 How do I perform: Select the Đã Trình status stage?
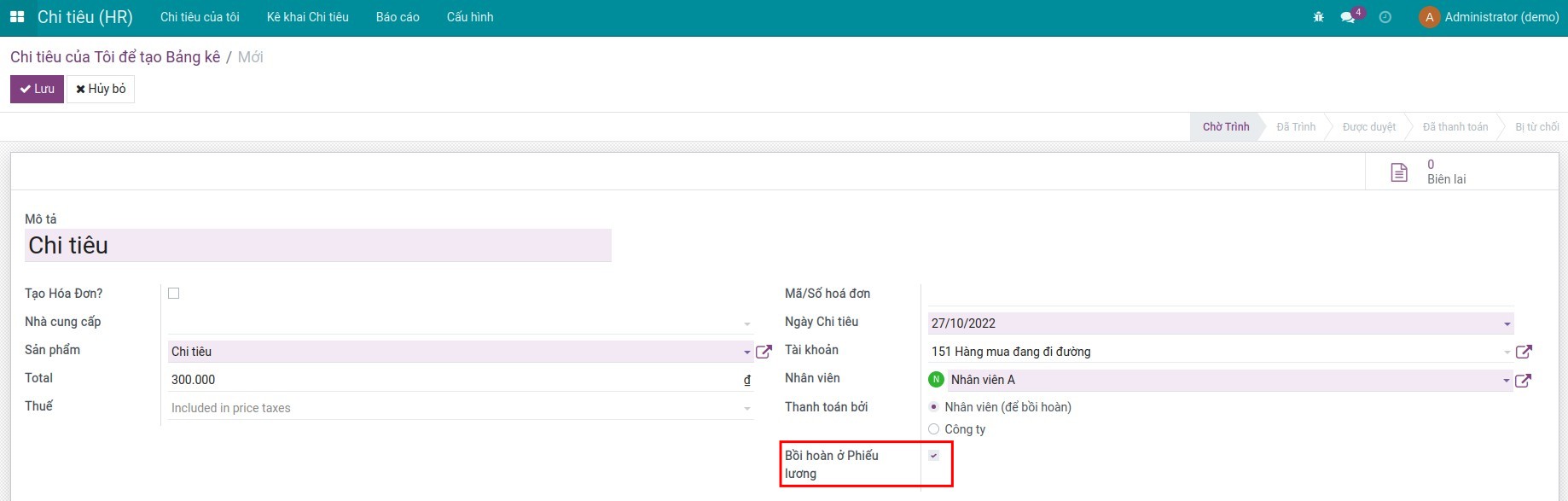pyautogui.click(x=1295, y=127)
